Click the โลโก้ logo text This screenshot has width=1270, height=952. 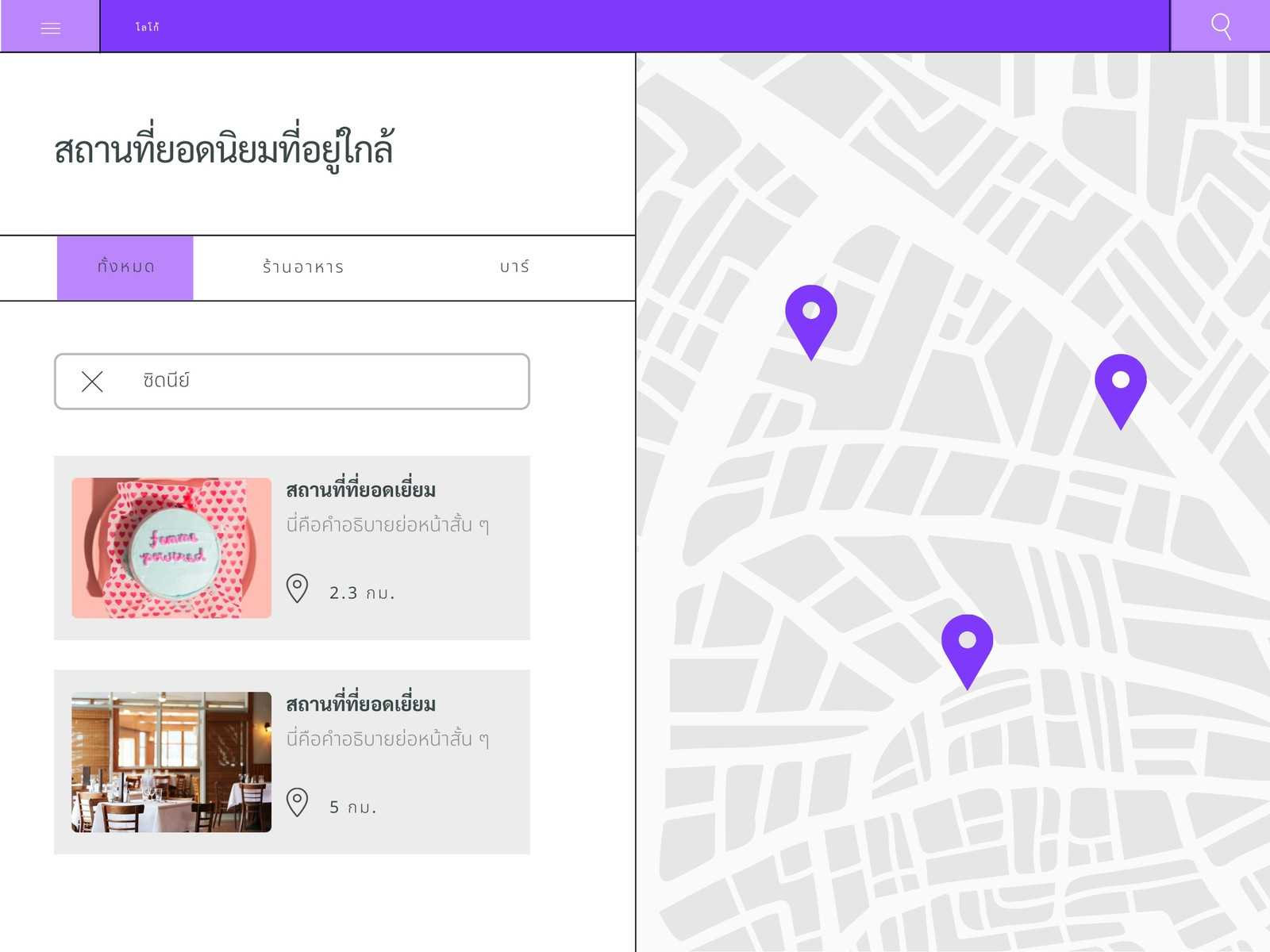pyautogui.click(x=147, y=27)
